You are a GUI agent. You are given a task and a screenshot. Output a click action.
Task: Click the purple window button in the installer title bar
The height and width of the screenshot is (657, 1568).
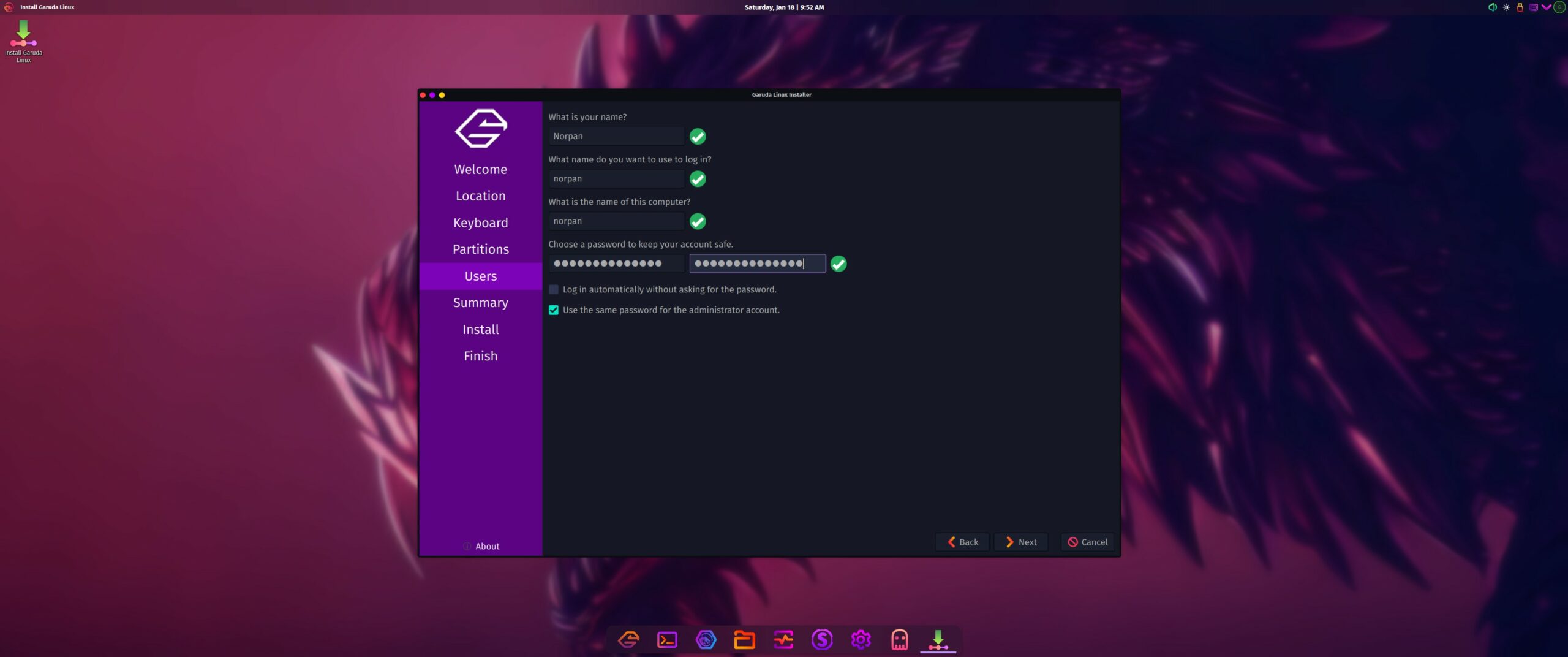click(432, 95)
